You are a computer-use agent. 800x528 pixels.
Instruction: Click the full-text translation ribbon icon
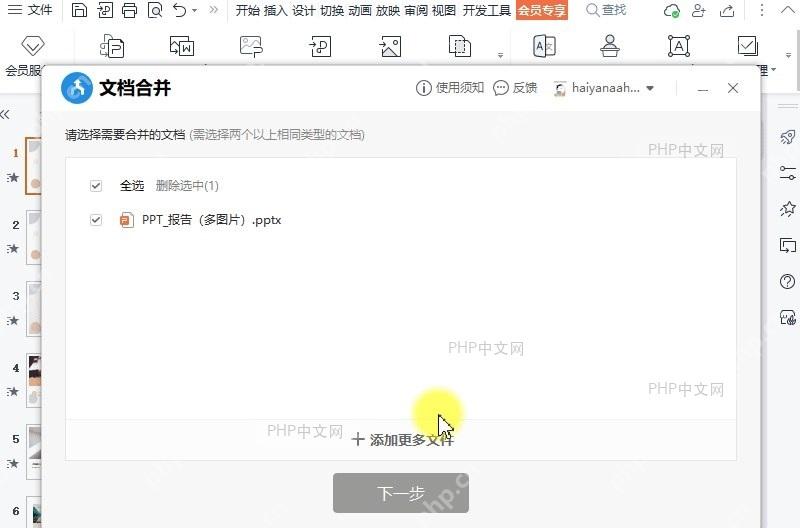[x=544, y=46]
